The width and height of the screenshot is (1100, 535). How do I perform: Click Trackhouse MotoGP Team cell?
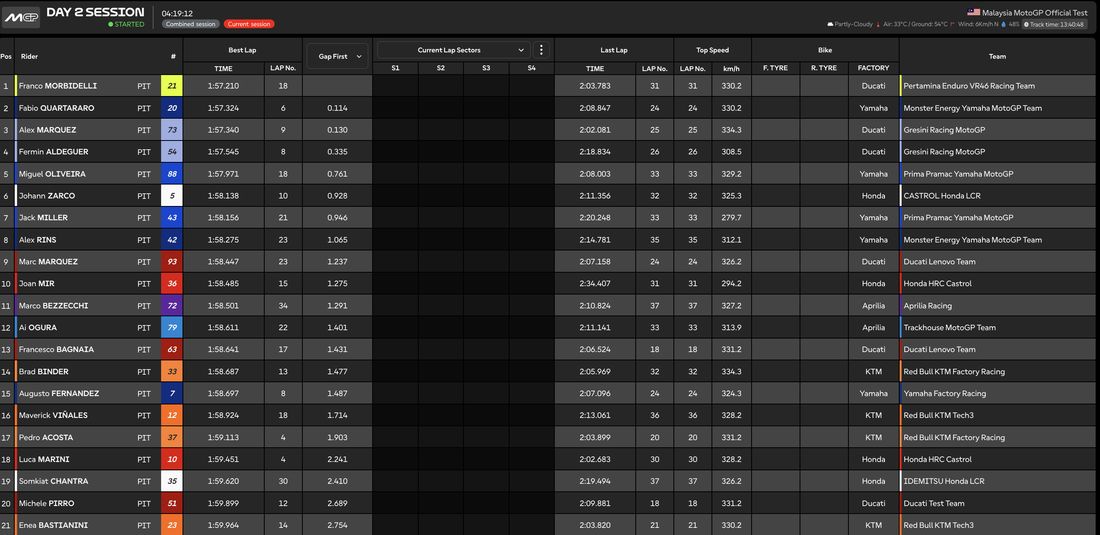tap(949, 327)
